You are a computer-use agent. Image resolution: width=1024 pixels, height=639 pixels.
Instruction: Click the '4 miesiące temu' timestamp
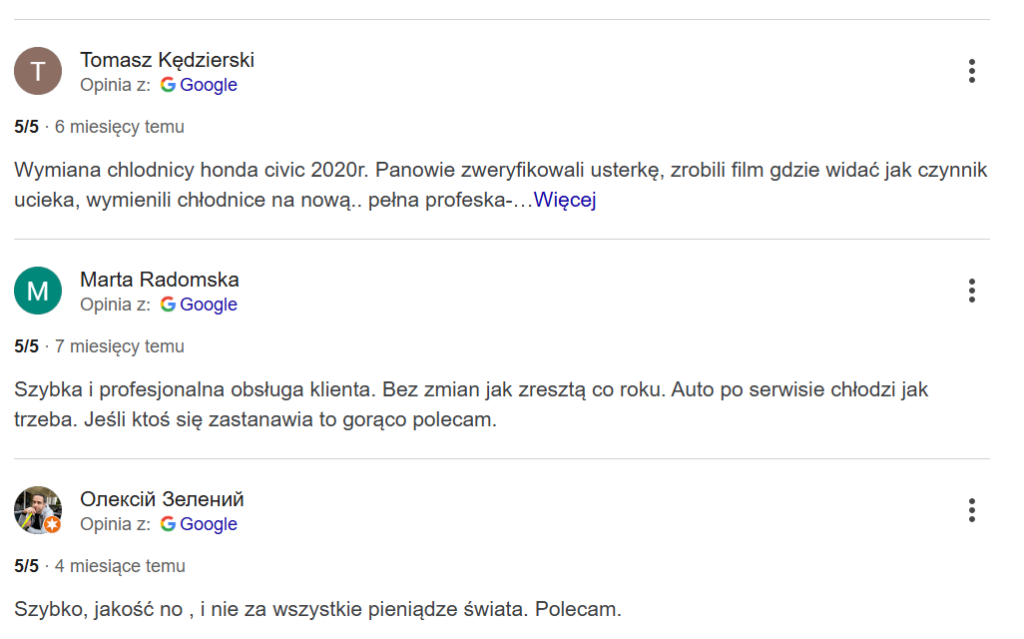[120, 567]
